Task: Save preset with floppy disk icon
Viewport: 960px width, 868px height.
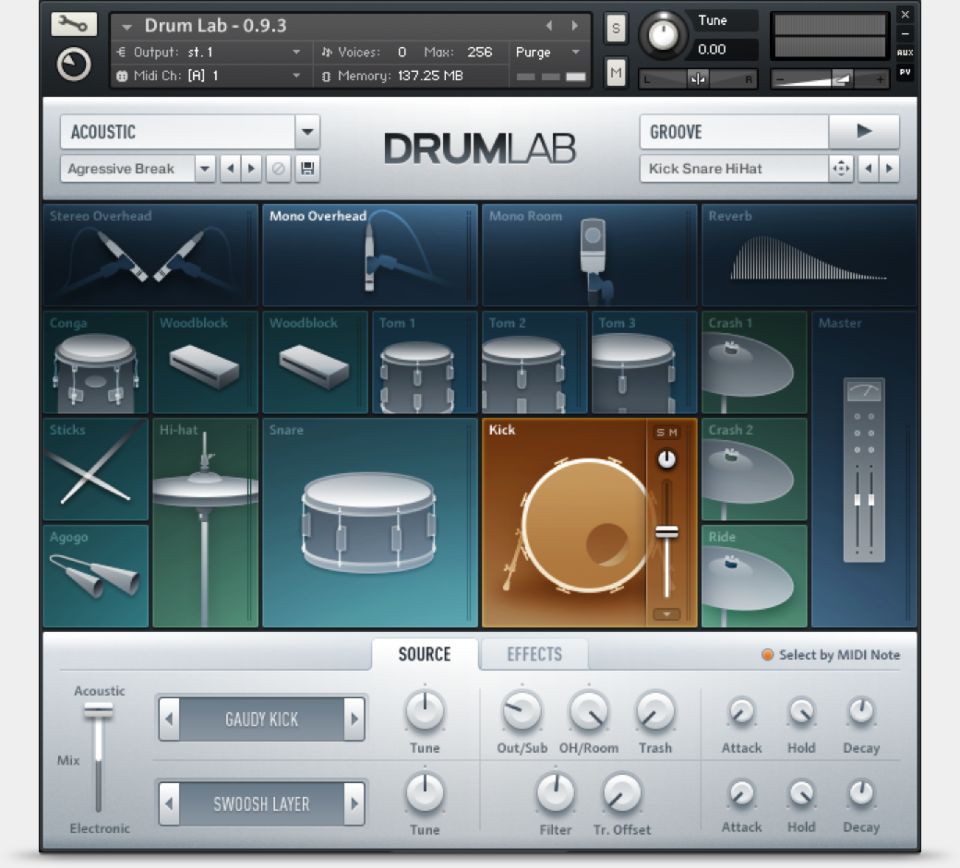Action: point(308,169)
